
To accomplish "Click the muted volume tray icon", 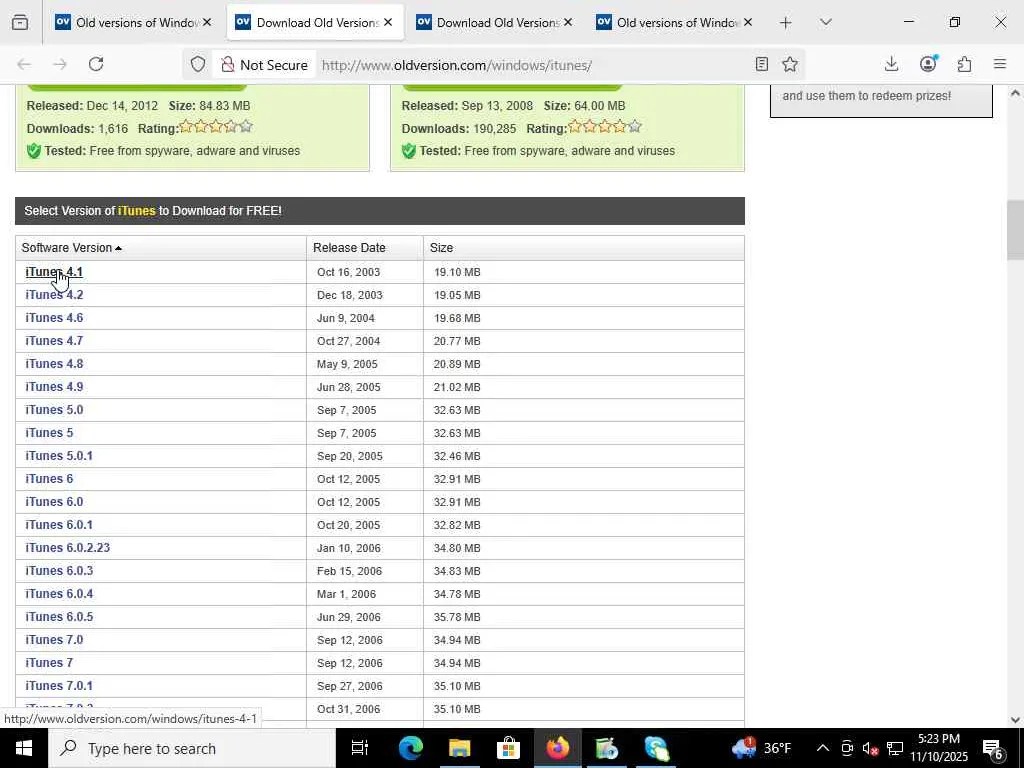I will pos(871,748).
